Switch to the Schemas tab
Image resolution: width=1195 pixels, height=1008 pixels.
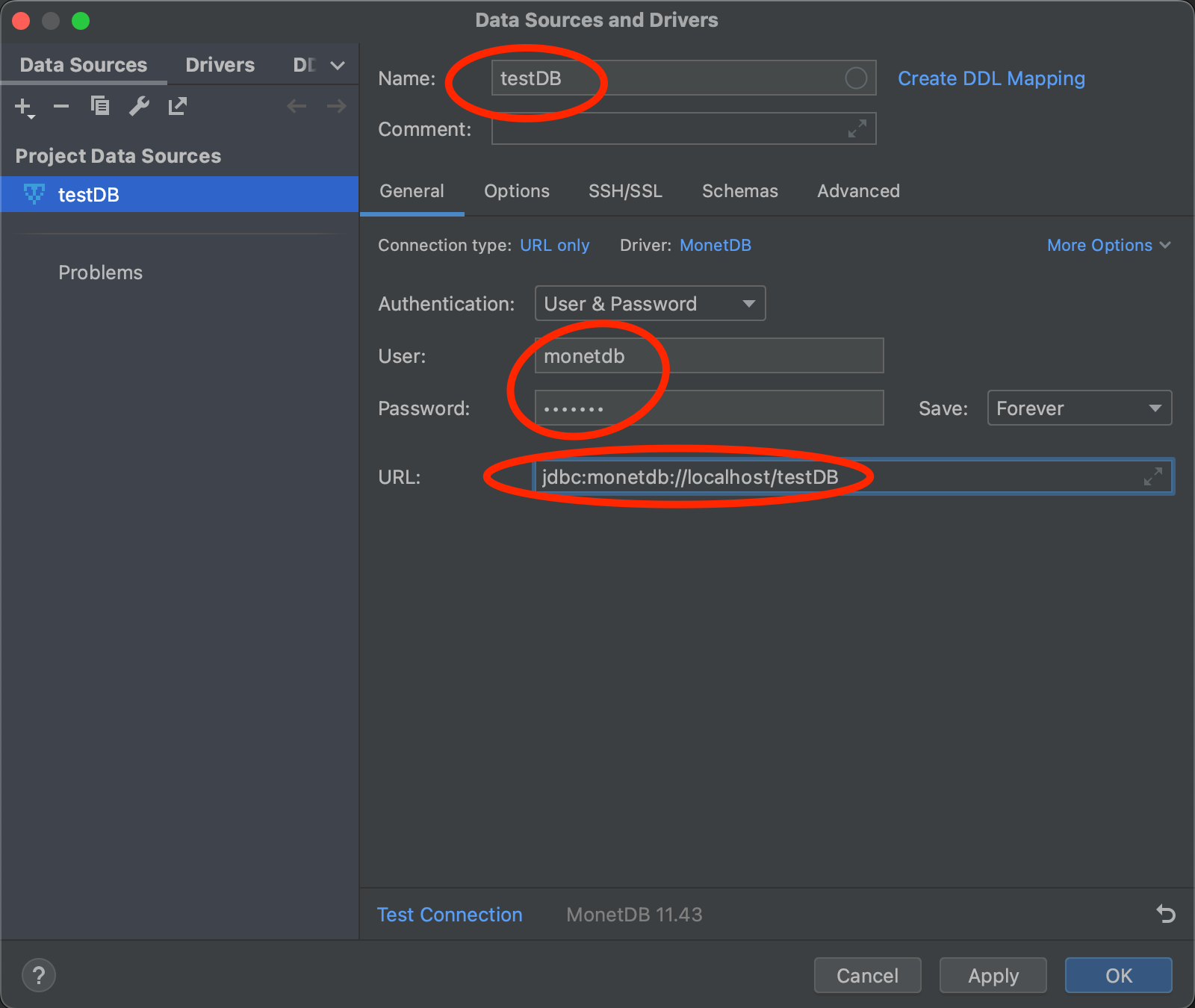pos(739,191)
